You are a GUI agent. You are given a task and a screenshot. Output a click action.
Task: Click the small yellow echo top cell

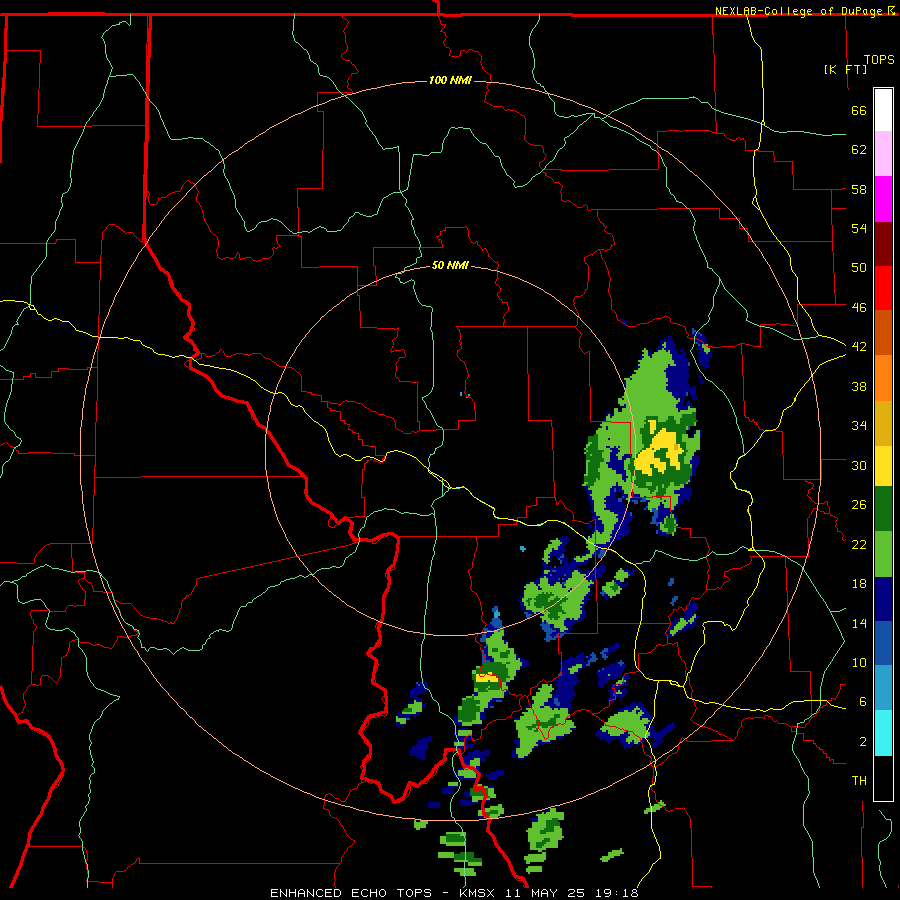pos(487,677)
